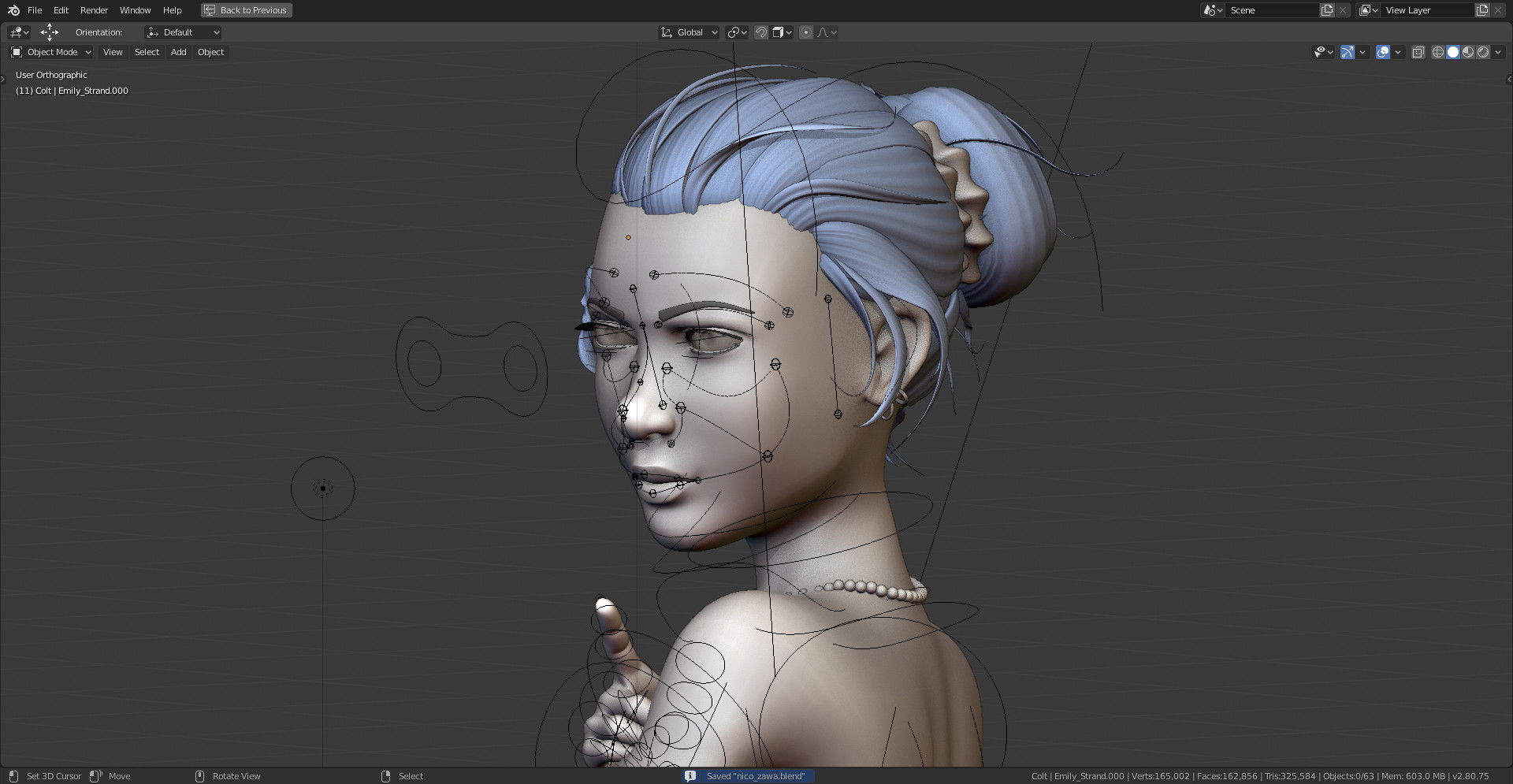This screenshot has height=784, width=1513.
Task: Create a new scene with copy icon
Action: (1327, 10)
